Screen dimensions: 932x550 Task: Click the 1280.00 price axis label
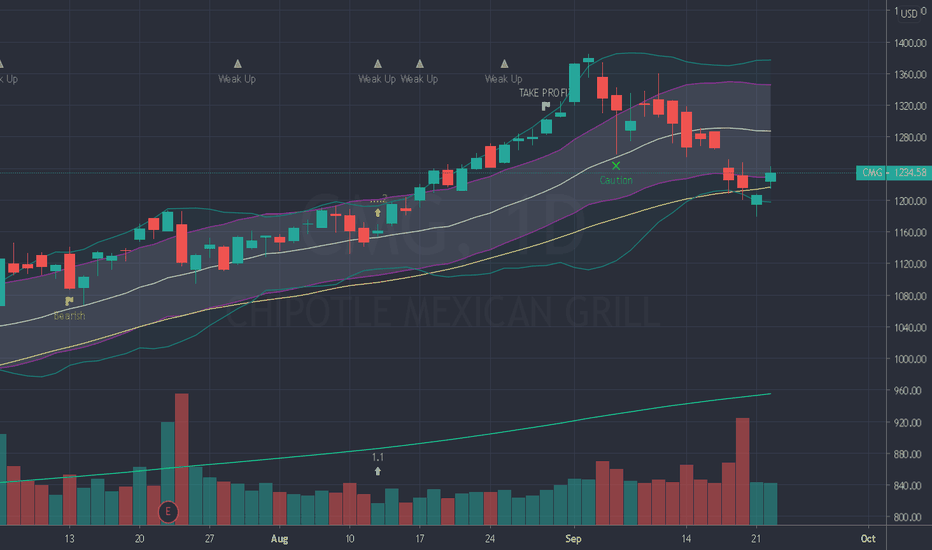pos(910,137)
